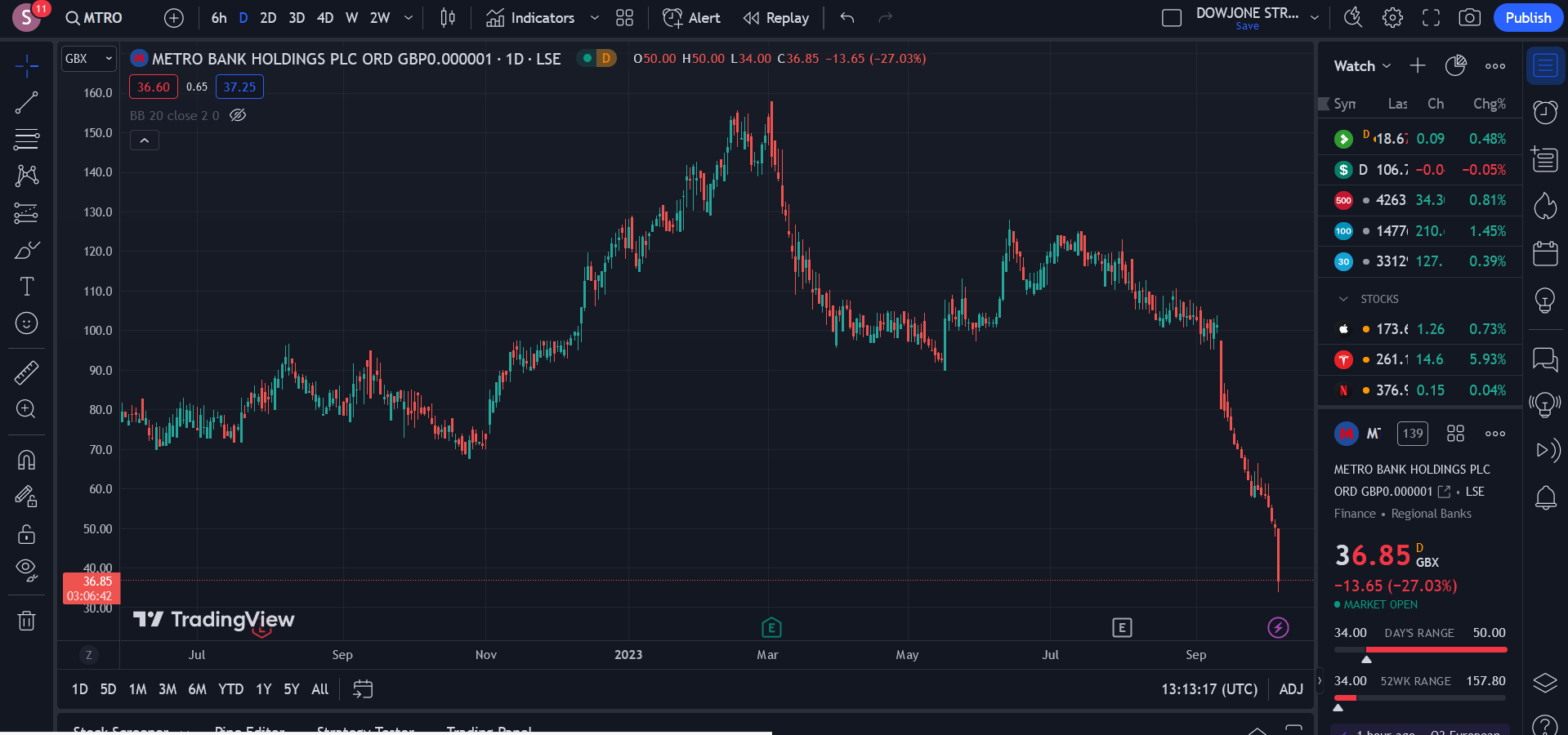Click the earnings E marker near March
Viewport: 1568px width, 735px height.
(x=771, y=627)
